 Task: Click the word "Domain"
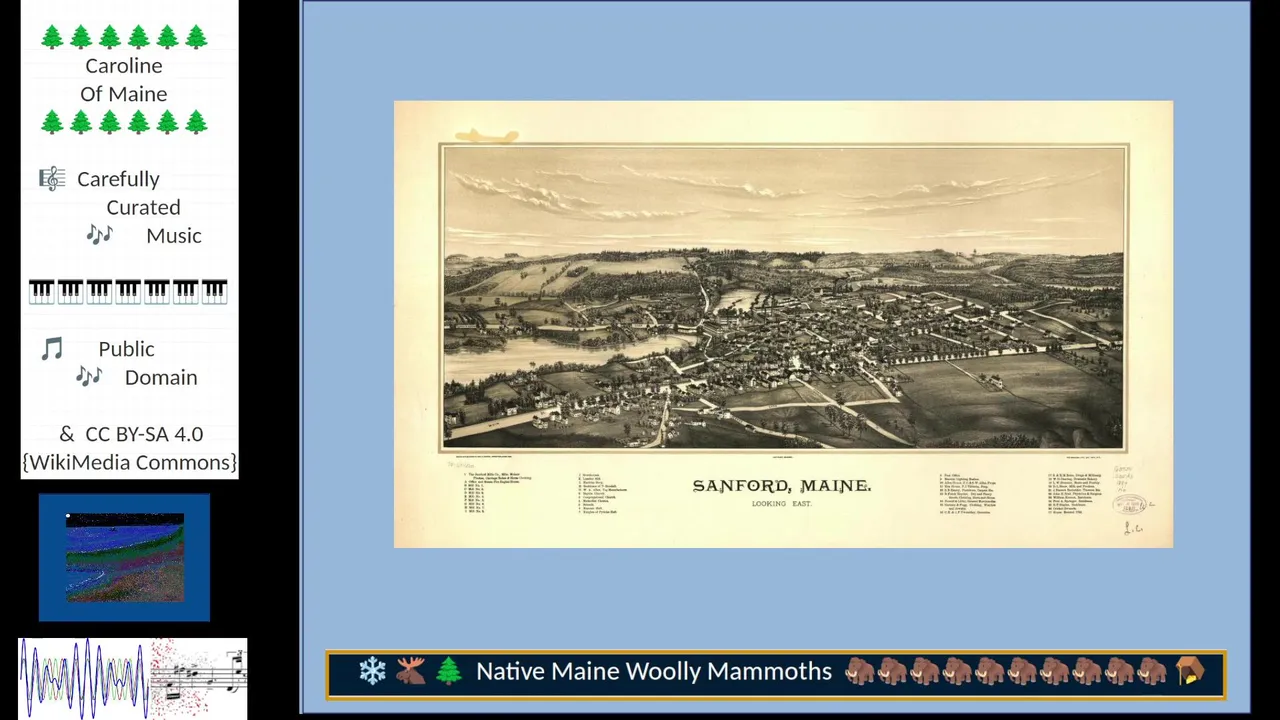tap(161, 378)
